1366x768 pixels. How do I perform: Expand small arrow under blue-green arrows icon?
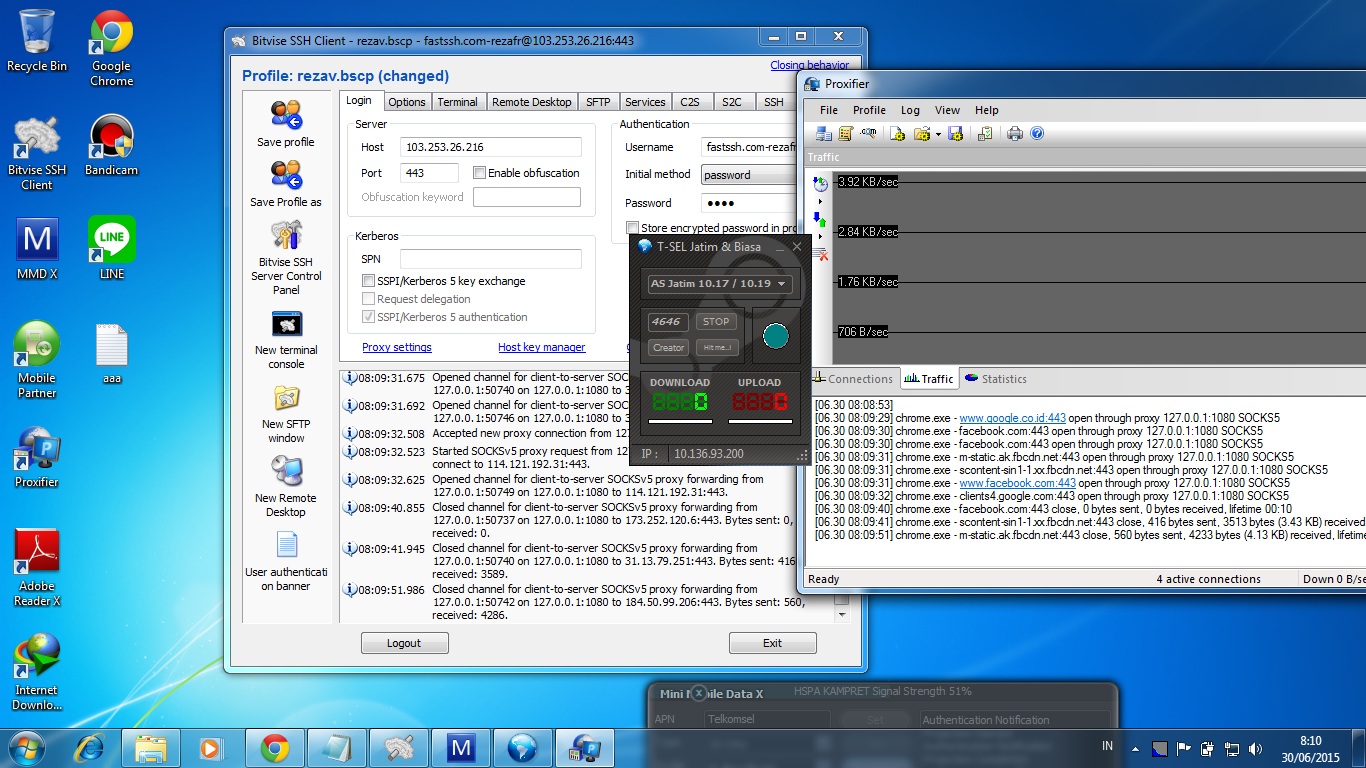click(821, 237)
